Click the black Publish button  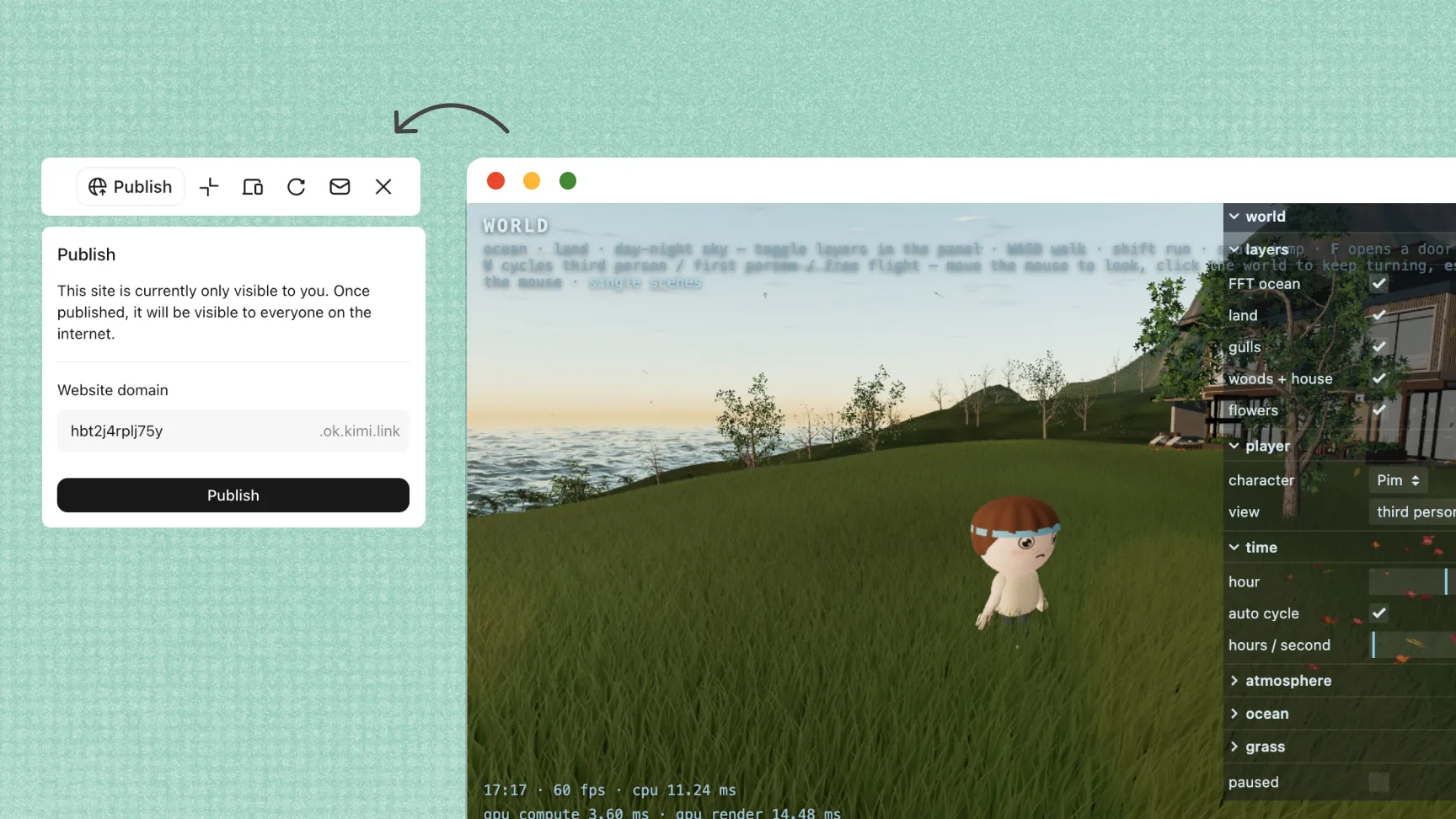coord(233,495)
